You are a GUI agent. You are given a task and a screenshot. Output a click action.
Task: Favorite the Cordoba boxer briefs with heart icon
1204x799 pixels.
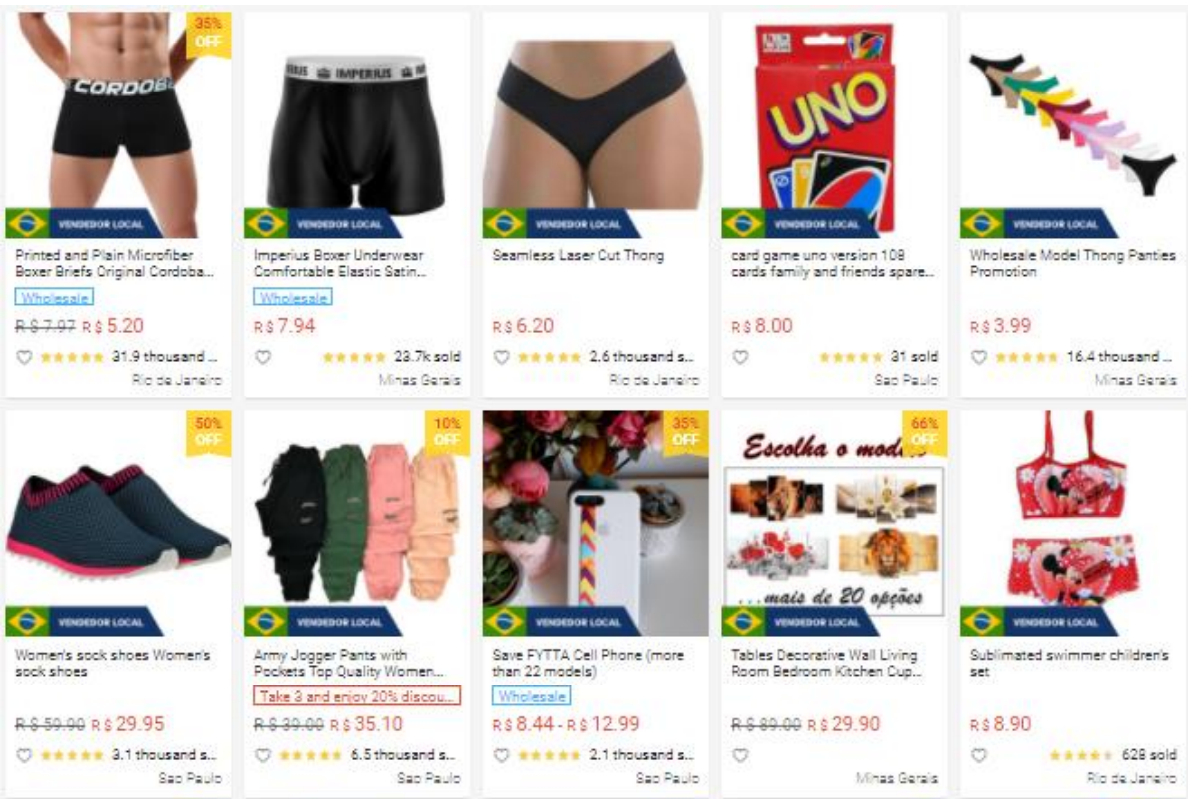point(25,357)
